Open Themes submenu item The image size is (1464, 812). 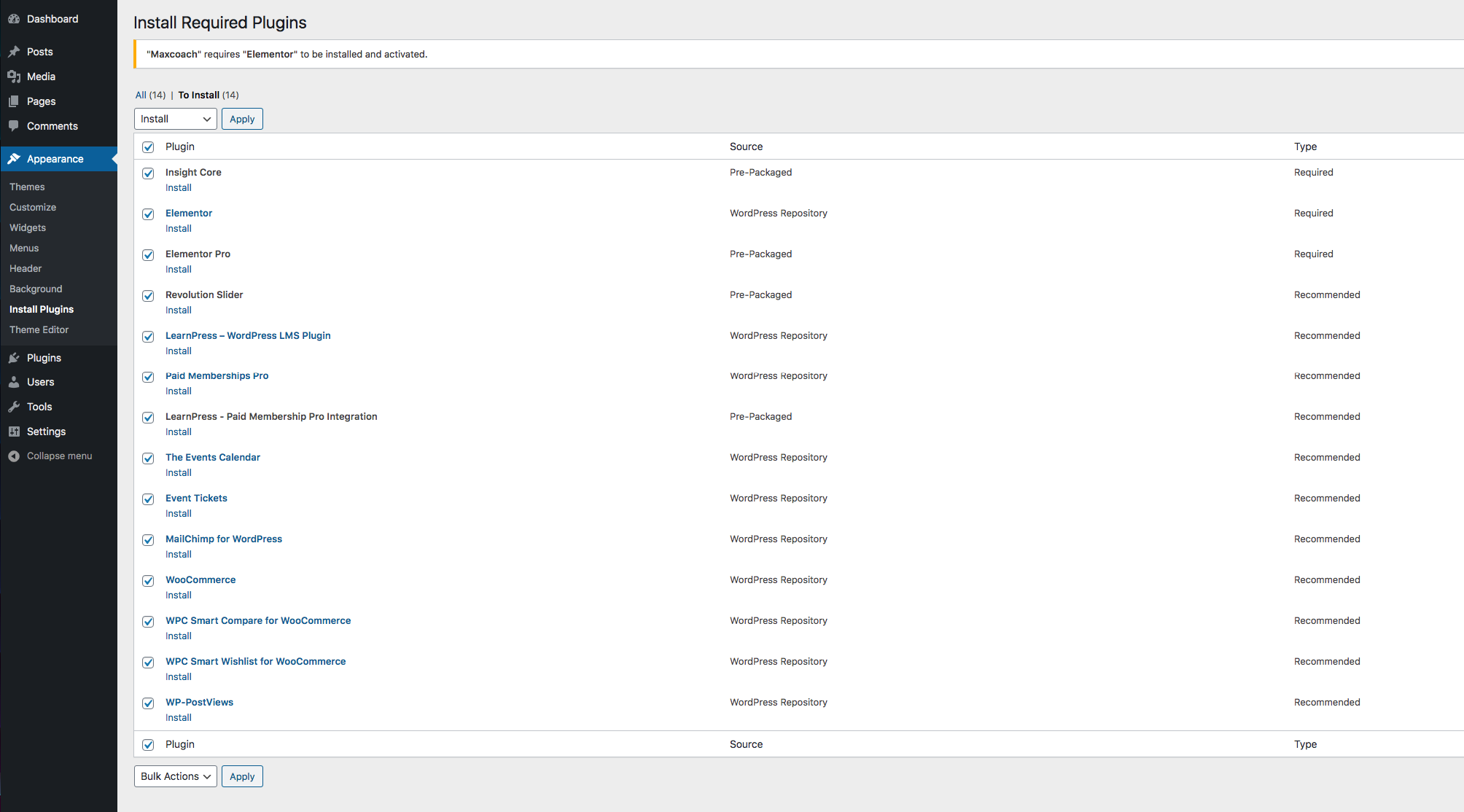pyautogui.click(x=27, y=187)
